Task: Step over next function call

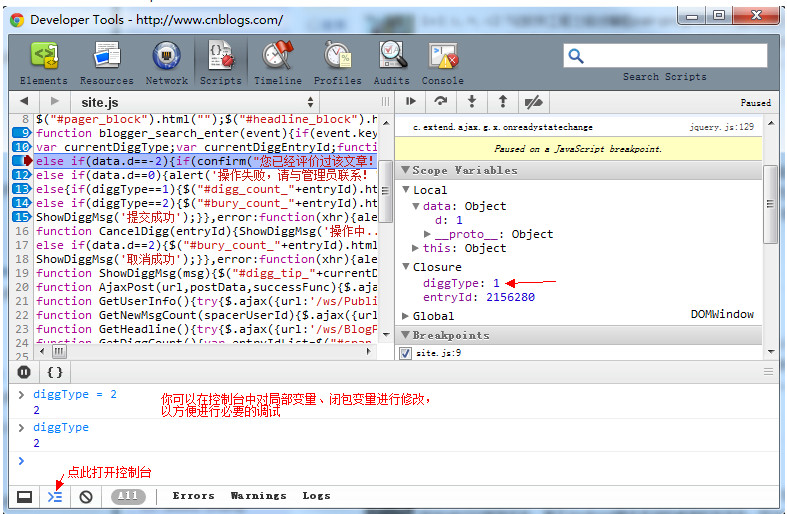Action: [441, 101]
